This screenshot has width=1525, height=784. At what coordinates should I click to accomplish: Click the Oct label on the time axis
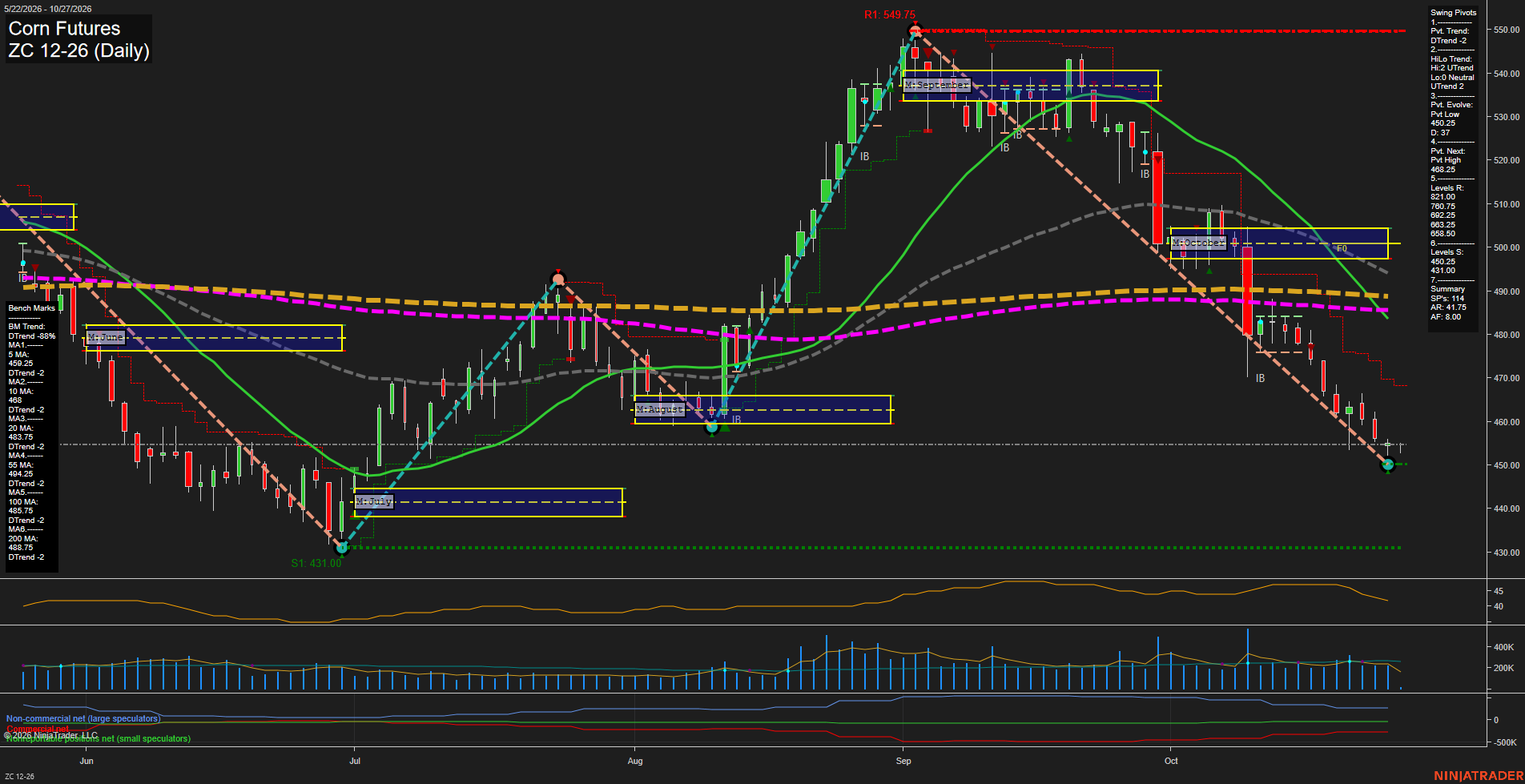click(x=1171, y=761)
